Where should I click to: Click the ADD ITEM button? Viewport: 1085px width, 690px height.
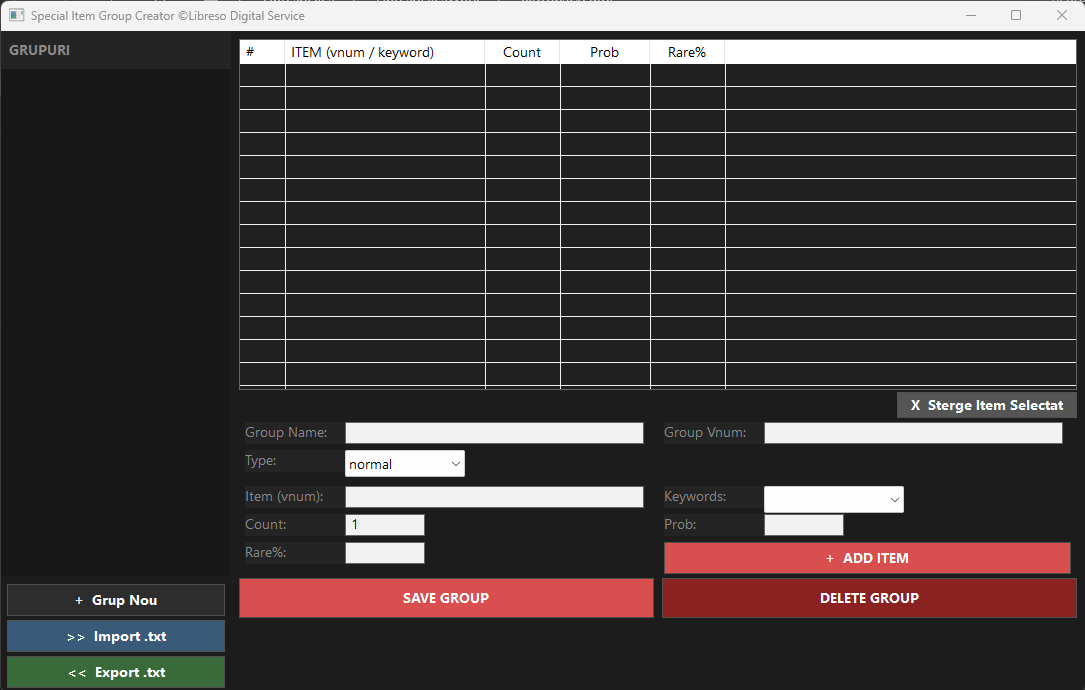[867, 558]
